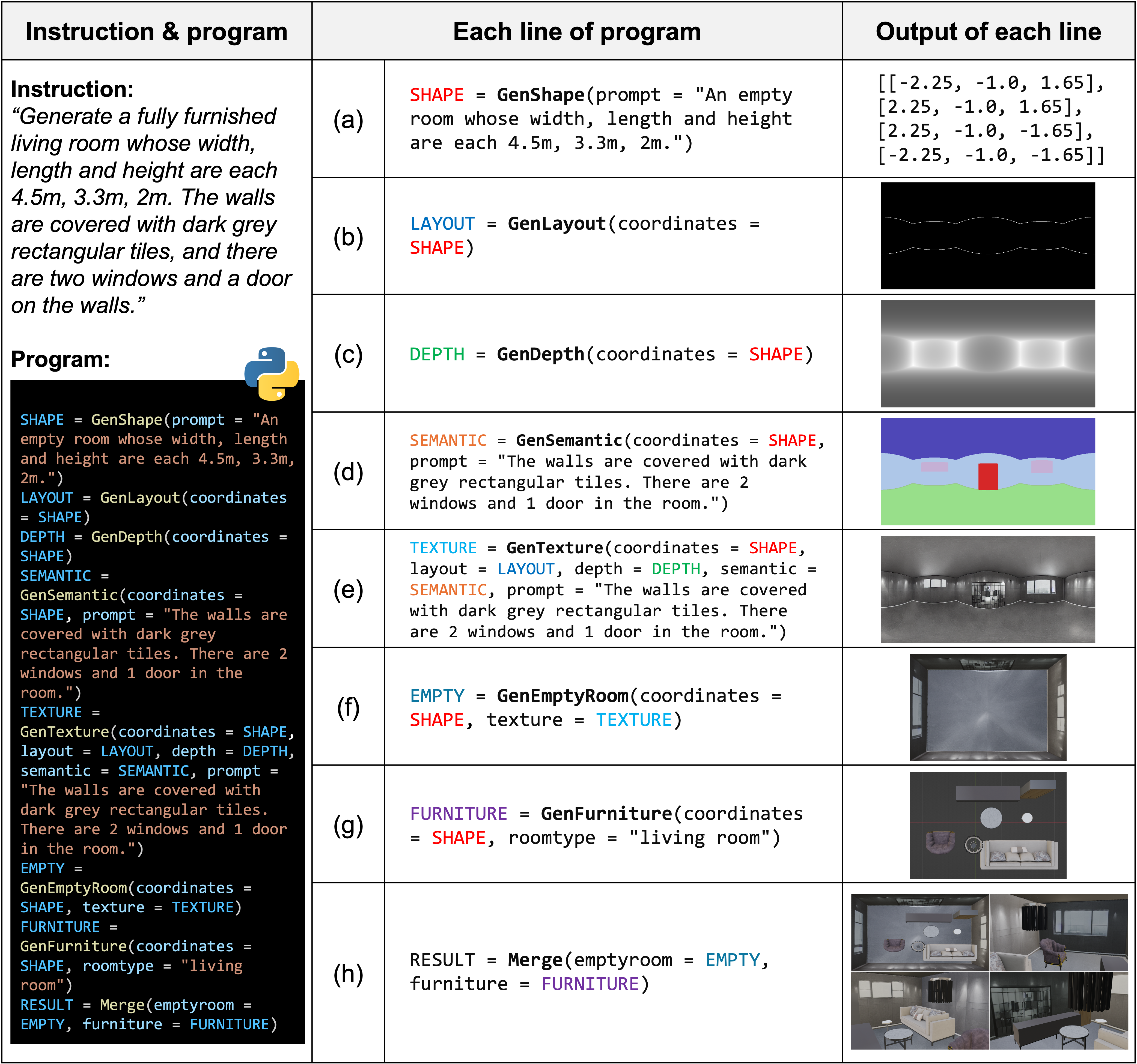
Task: Click the row label (d)
Action: click(348, 472)
